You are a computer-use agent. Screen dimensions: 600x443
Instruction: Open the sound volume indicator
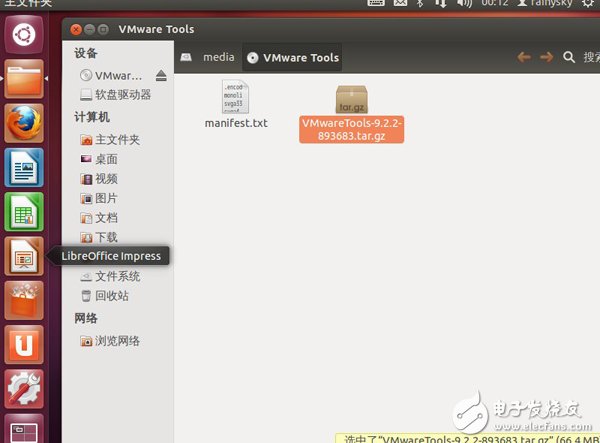pyautogui.click(x=464, y=3)
